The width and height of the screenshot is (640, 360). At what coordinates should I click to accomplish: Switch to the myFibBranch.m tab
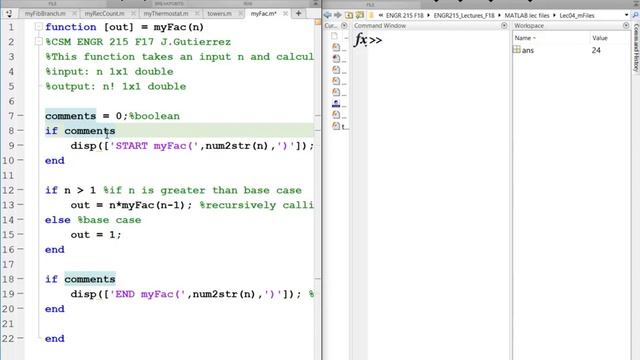click(x=45, y=13)
